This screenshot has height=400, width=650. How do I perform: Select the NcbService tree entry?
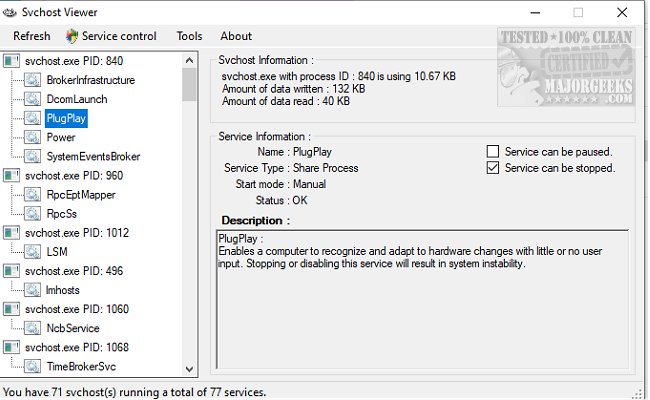click(72, 328)
